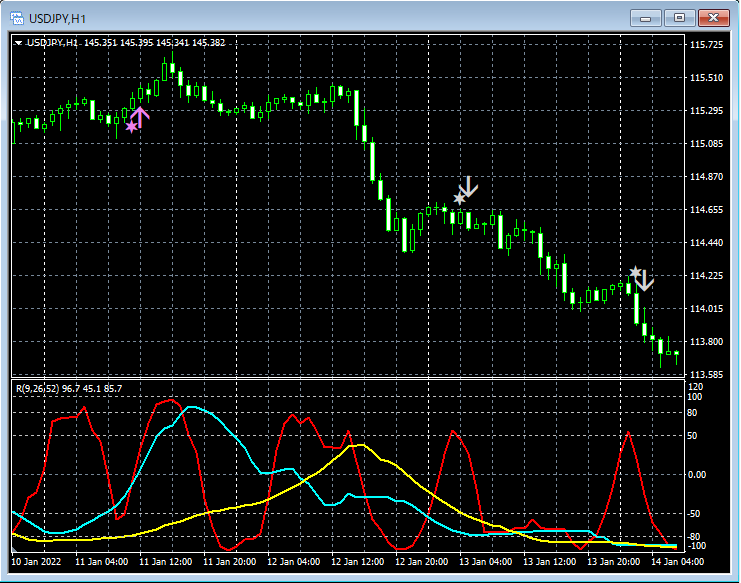Close the USDJPY,H1 chart window
741x583 pixels.
714,18
